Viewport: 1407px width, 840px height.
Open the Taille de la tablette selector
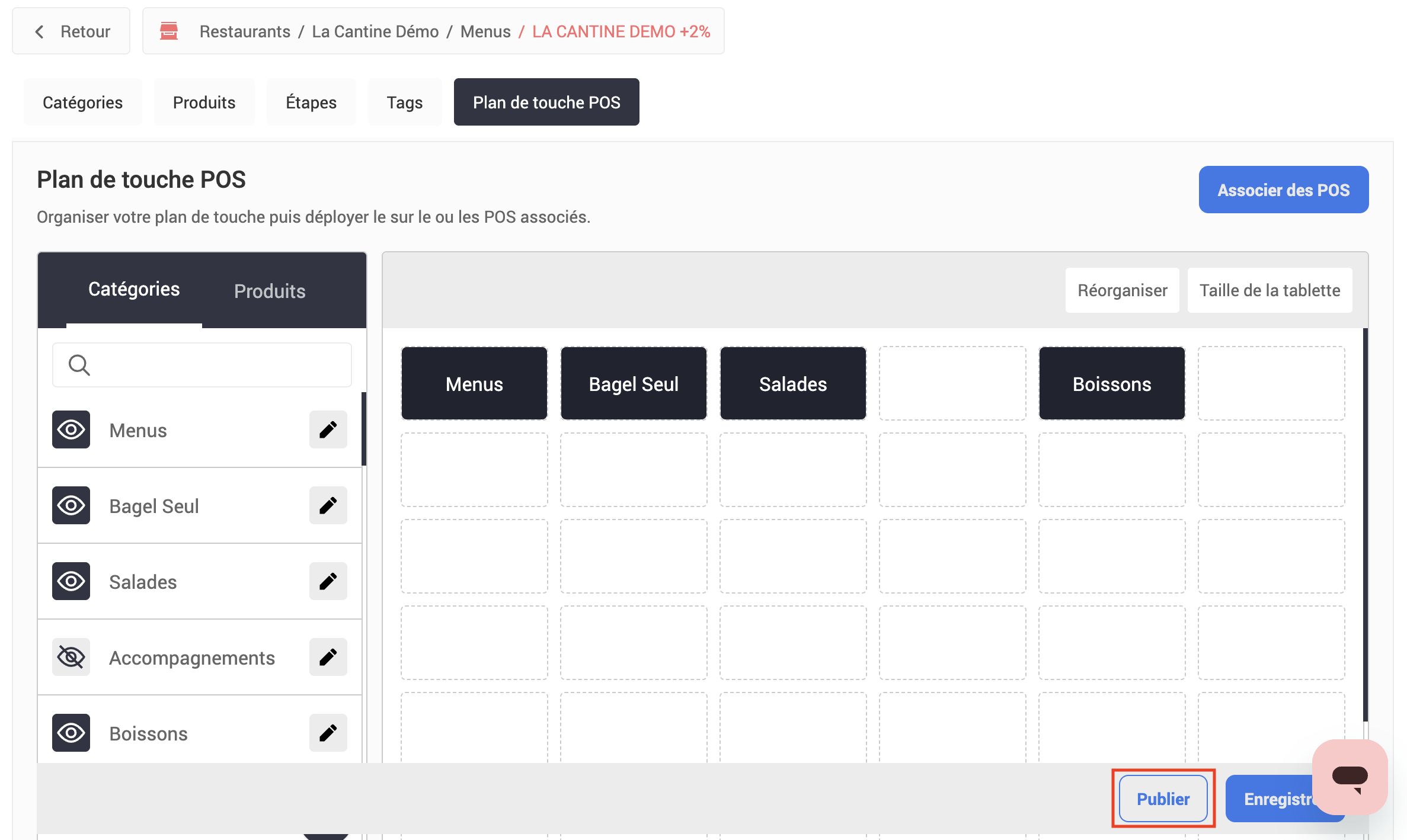[x=1270, y=290]
